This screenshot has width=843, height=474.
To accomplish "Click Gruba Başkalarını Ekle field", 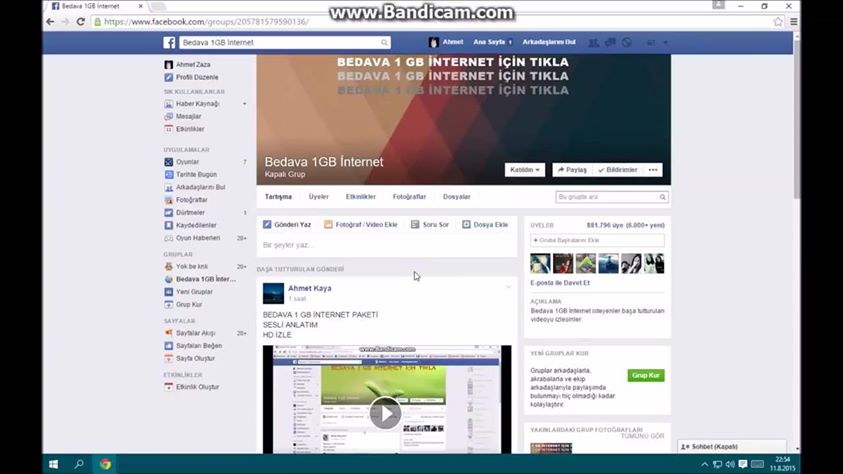I will pos(597,240).
